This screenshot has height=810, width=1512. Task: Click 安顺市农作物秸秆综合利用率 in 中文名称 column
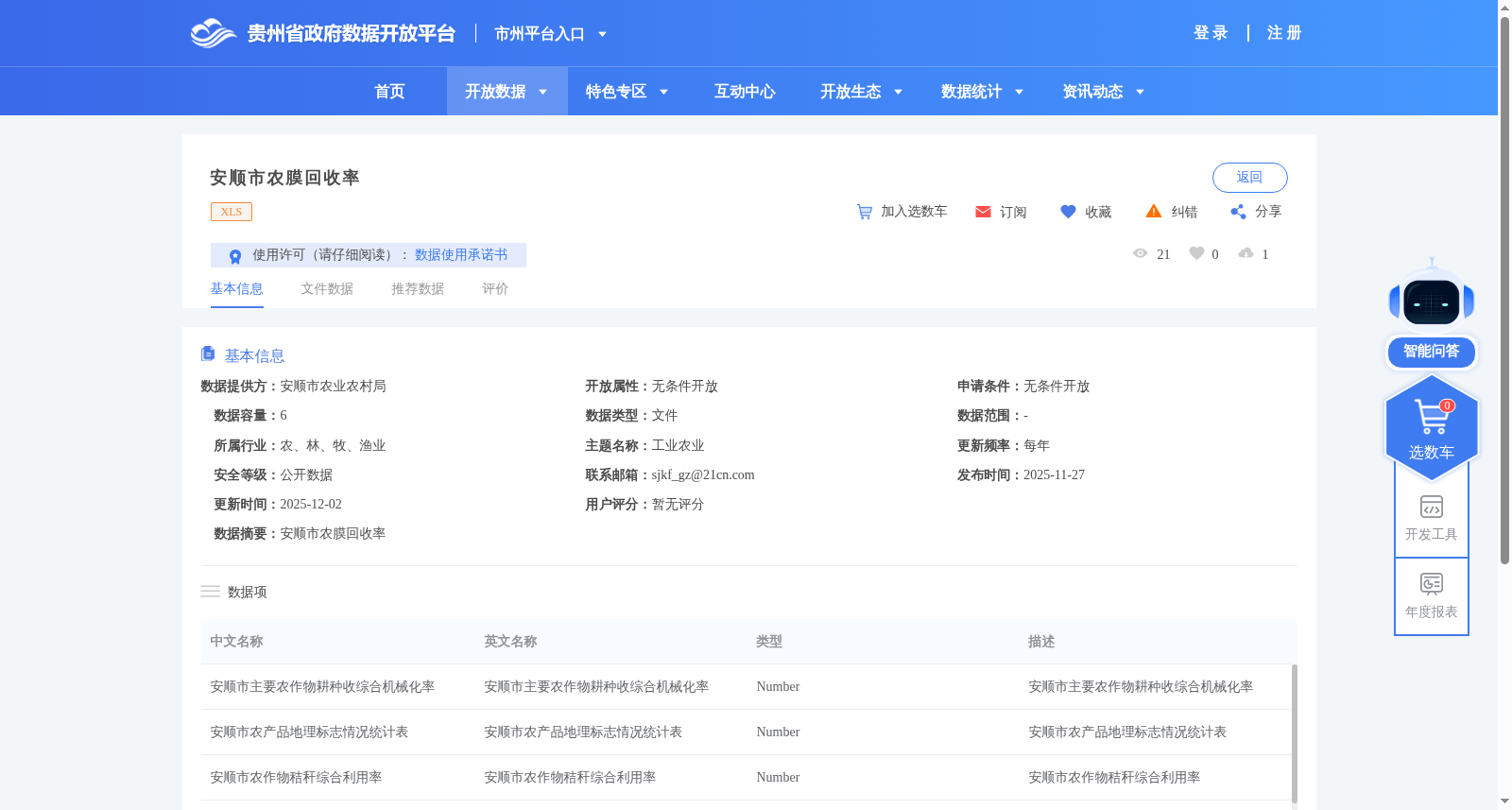(296, 778)
